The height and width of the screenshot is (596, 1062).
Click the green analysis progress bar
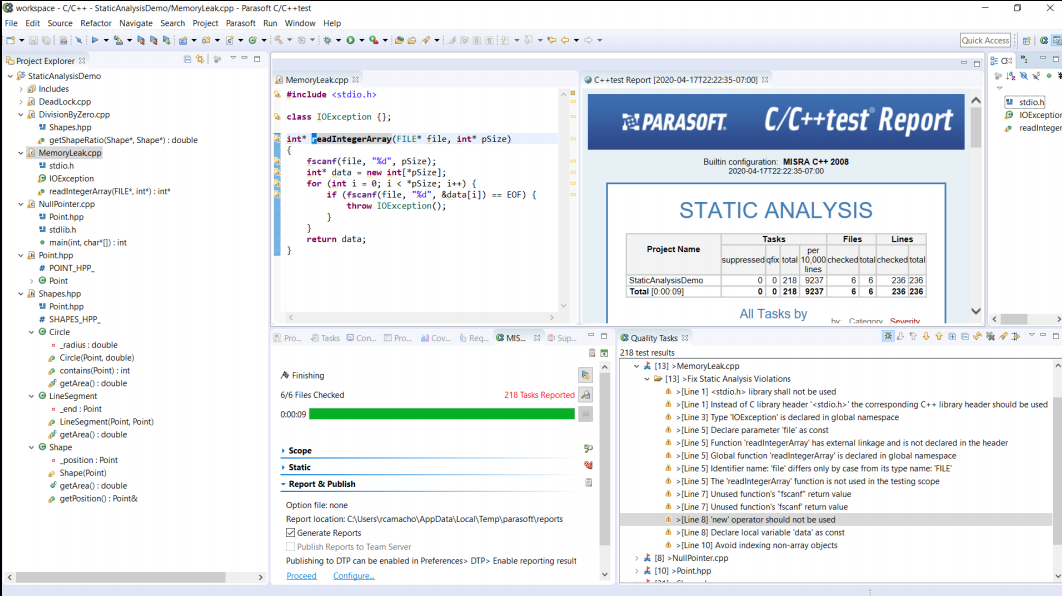442,414
